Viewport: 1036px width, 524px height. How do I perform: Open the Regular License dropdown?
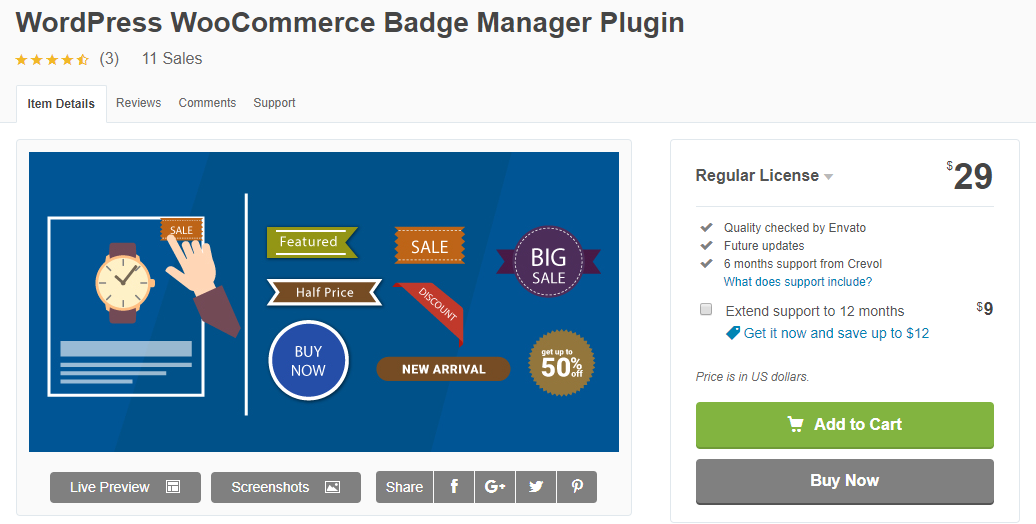[764, 176]
